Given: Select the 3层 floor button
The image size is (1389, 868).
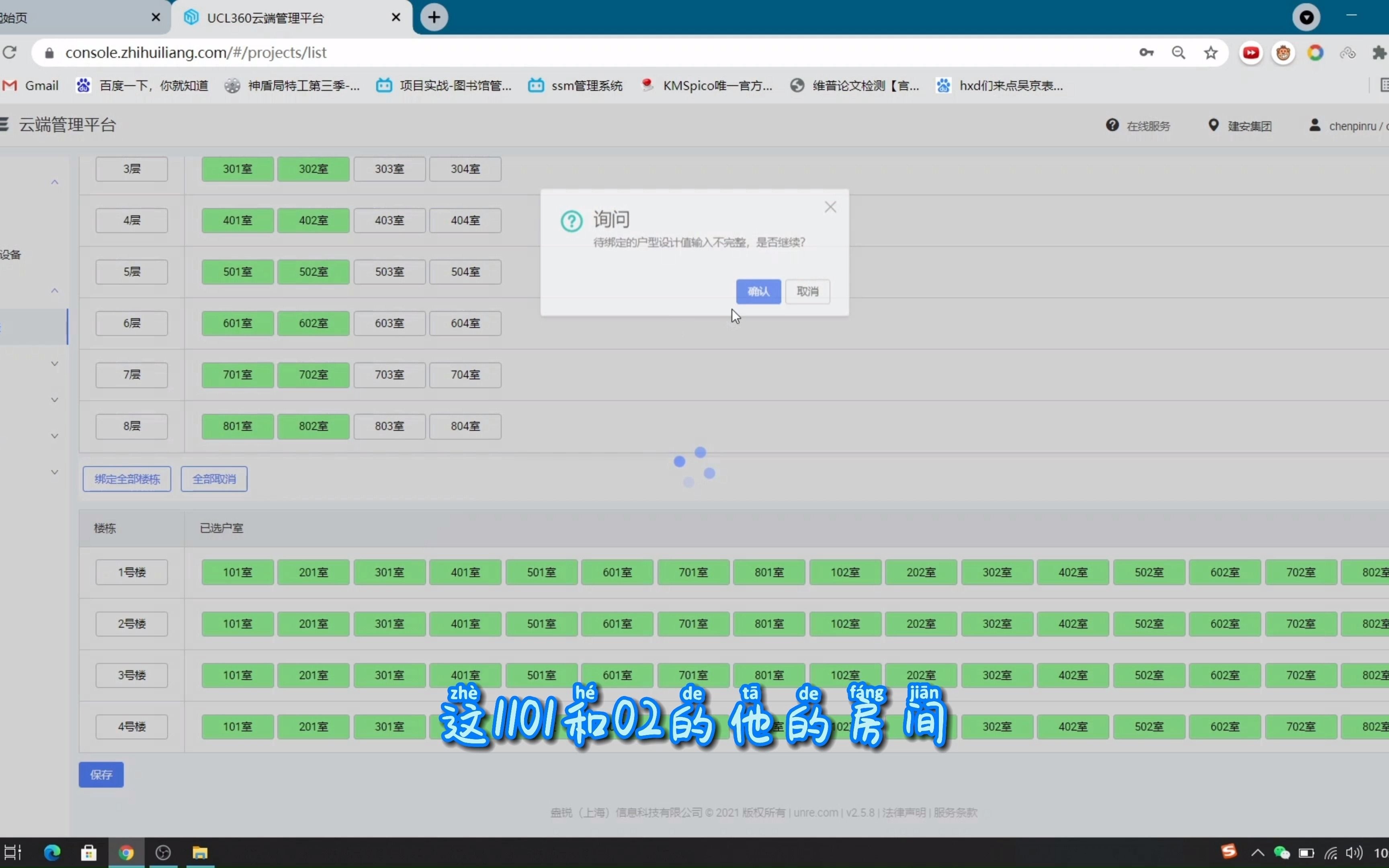Looking at the screenshot, I should pyautogui.click(x=131, y=169).
